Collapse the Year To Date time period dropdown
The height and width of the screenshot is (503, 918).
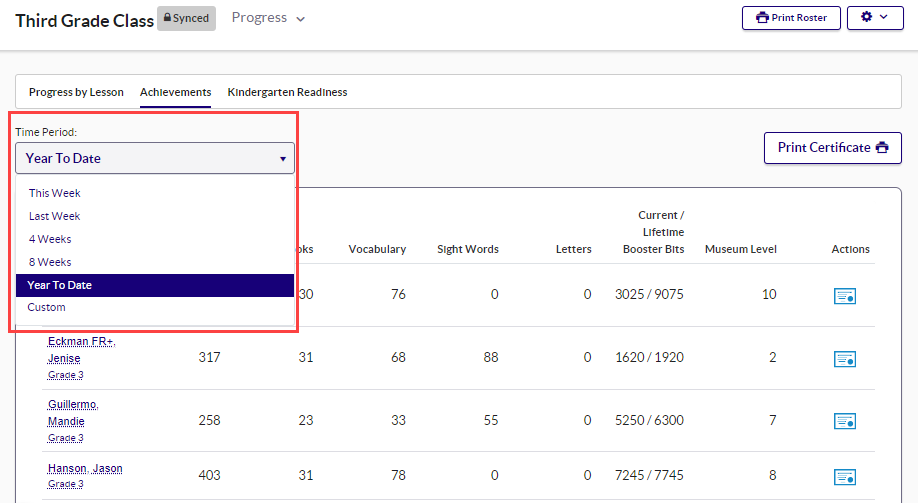pos(155,158)
